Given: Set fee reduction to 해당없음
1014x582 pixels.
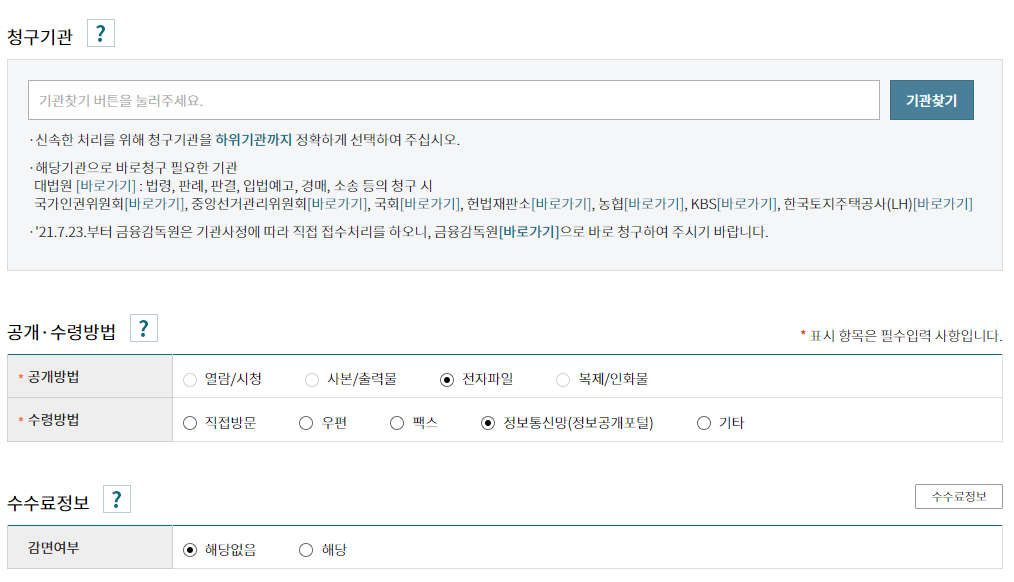Looking at the screenshot, I should [x=190, y=550].
